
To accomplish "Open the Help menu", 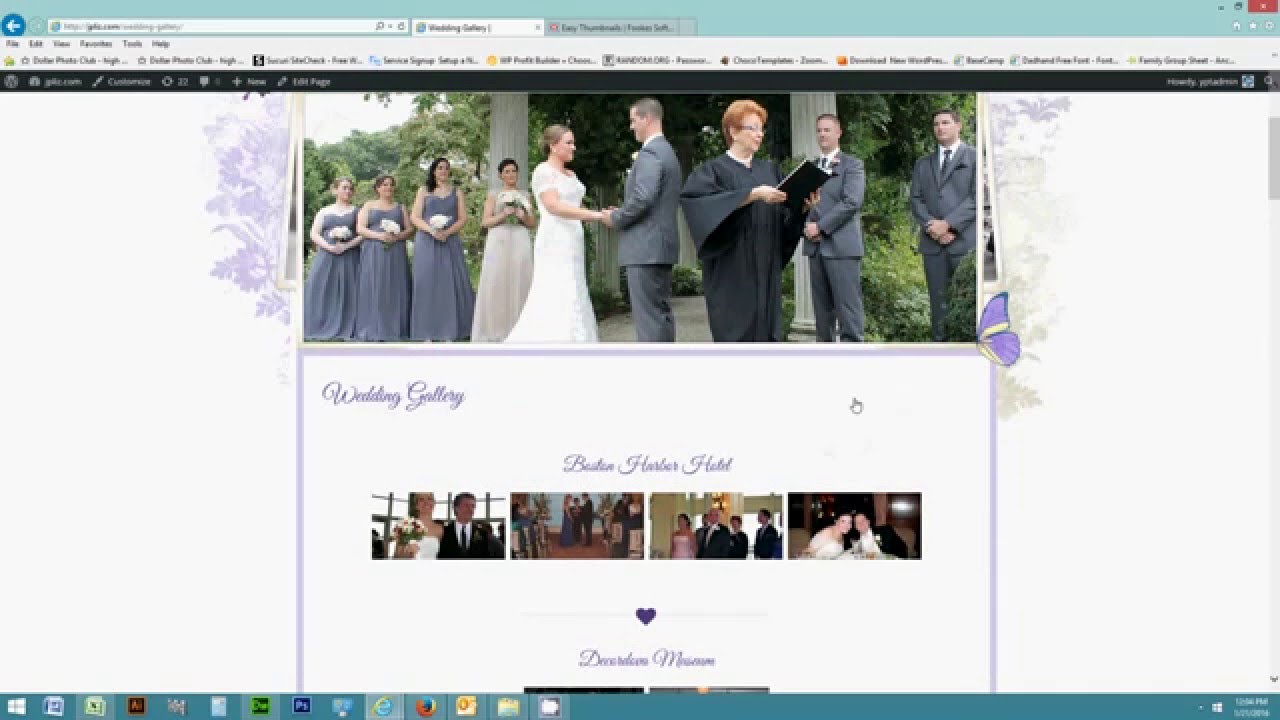I will tap(160, 44).
